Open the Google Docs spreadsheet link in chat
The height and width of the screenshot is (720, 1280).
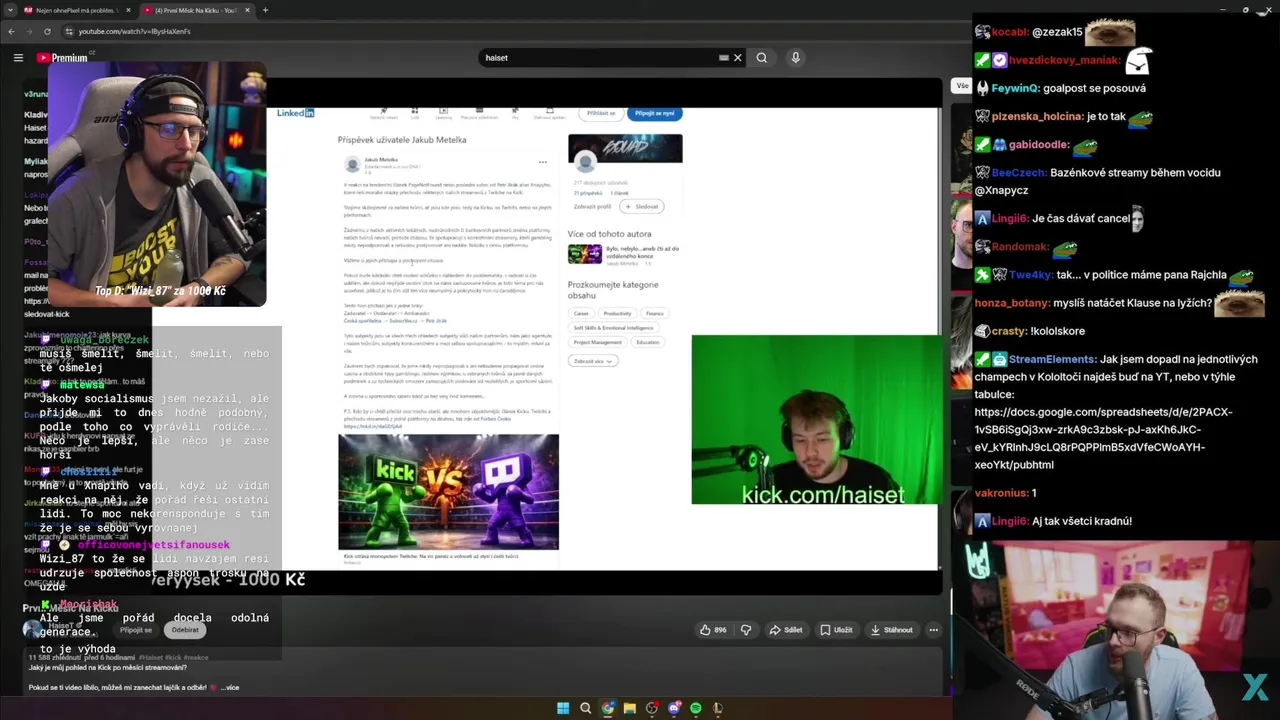1103,438
